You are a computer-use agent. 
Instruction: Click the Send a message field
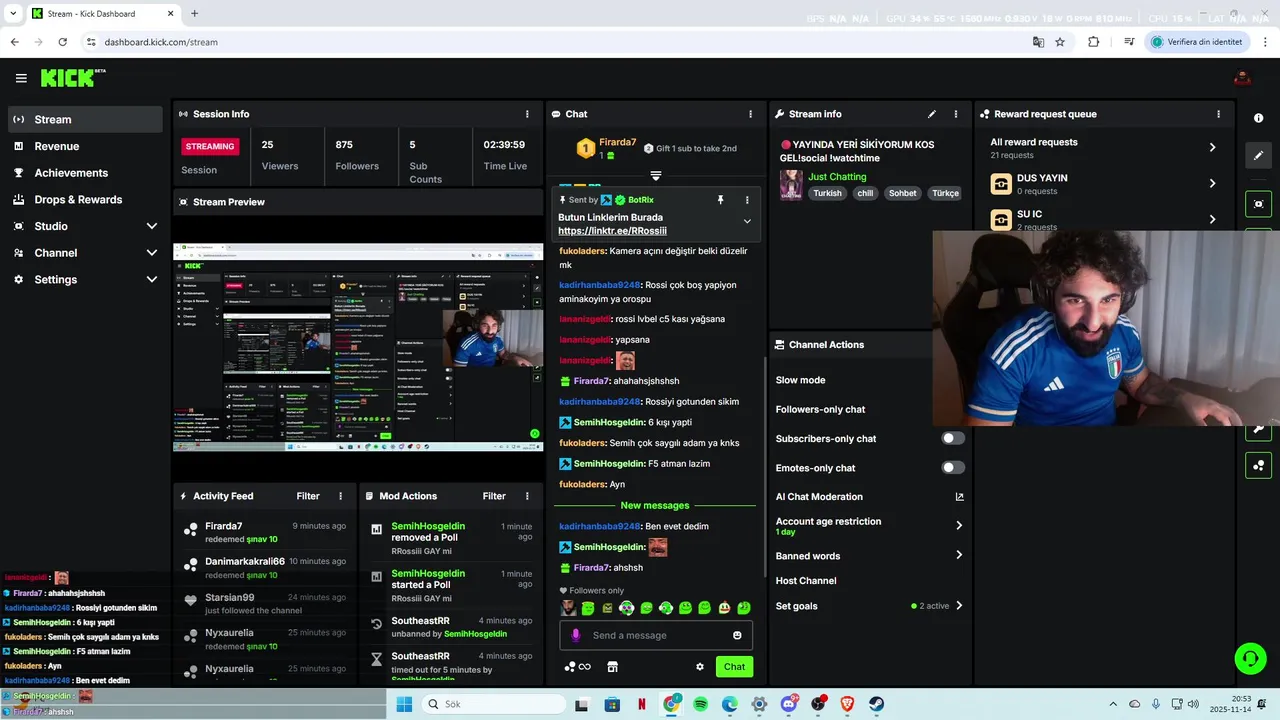656,635
